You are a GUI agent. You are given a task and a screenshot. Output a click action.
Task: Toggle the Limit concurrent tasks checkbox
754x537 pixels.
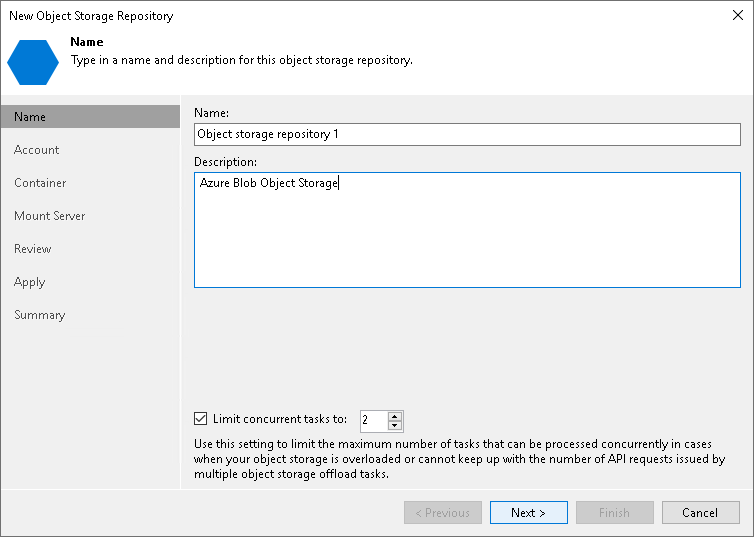pos(201,420)
